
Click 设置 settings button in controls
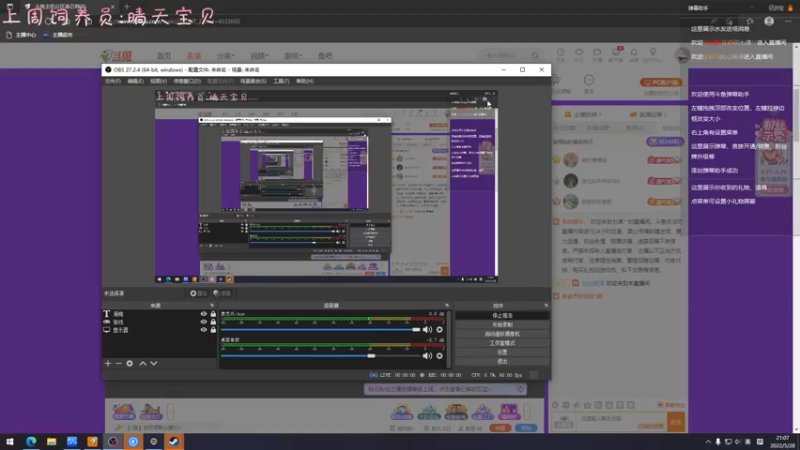502,353
